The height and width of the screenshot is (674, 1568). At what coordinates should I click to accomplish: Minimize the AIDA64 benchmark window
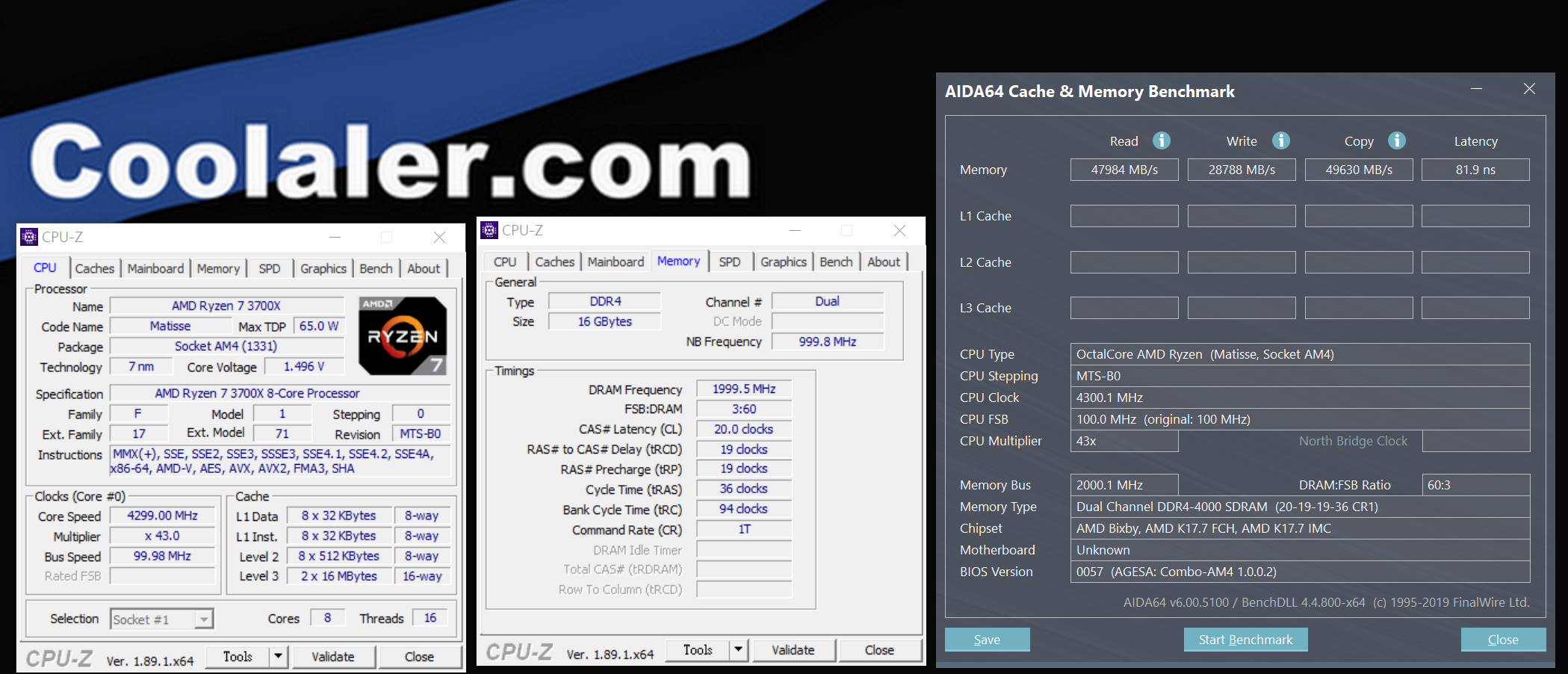tap(1476, 89)
